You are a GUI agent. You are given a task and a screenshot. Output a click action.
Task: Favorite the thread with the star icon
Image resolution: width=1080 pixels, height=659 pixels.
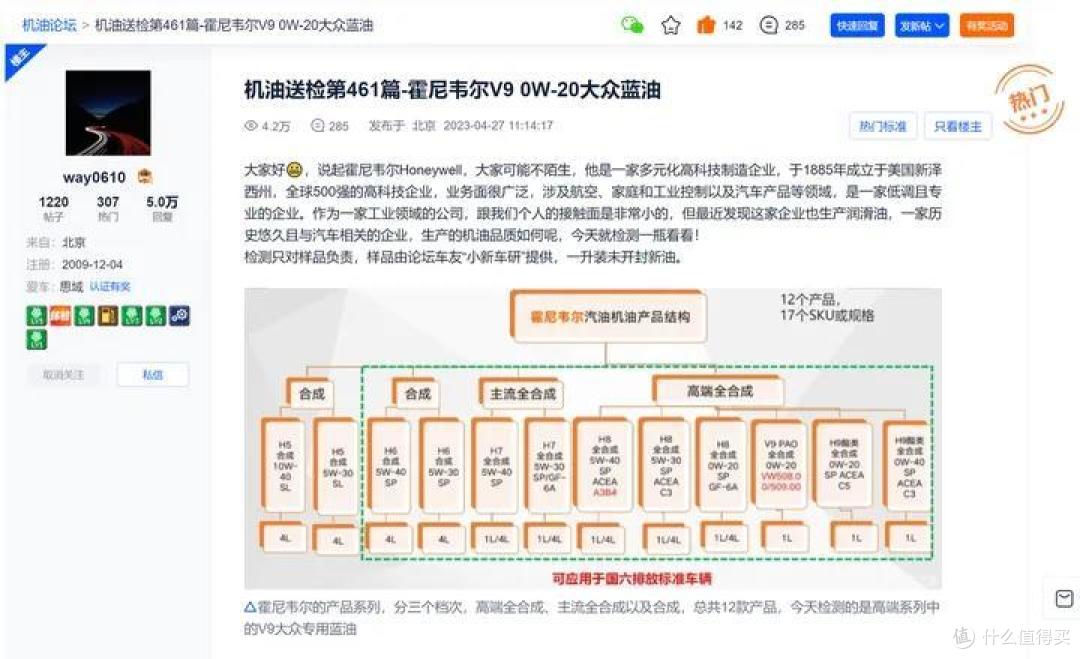670,25
